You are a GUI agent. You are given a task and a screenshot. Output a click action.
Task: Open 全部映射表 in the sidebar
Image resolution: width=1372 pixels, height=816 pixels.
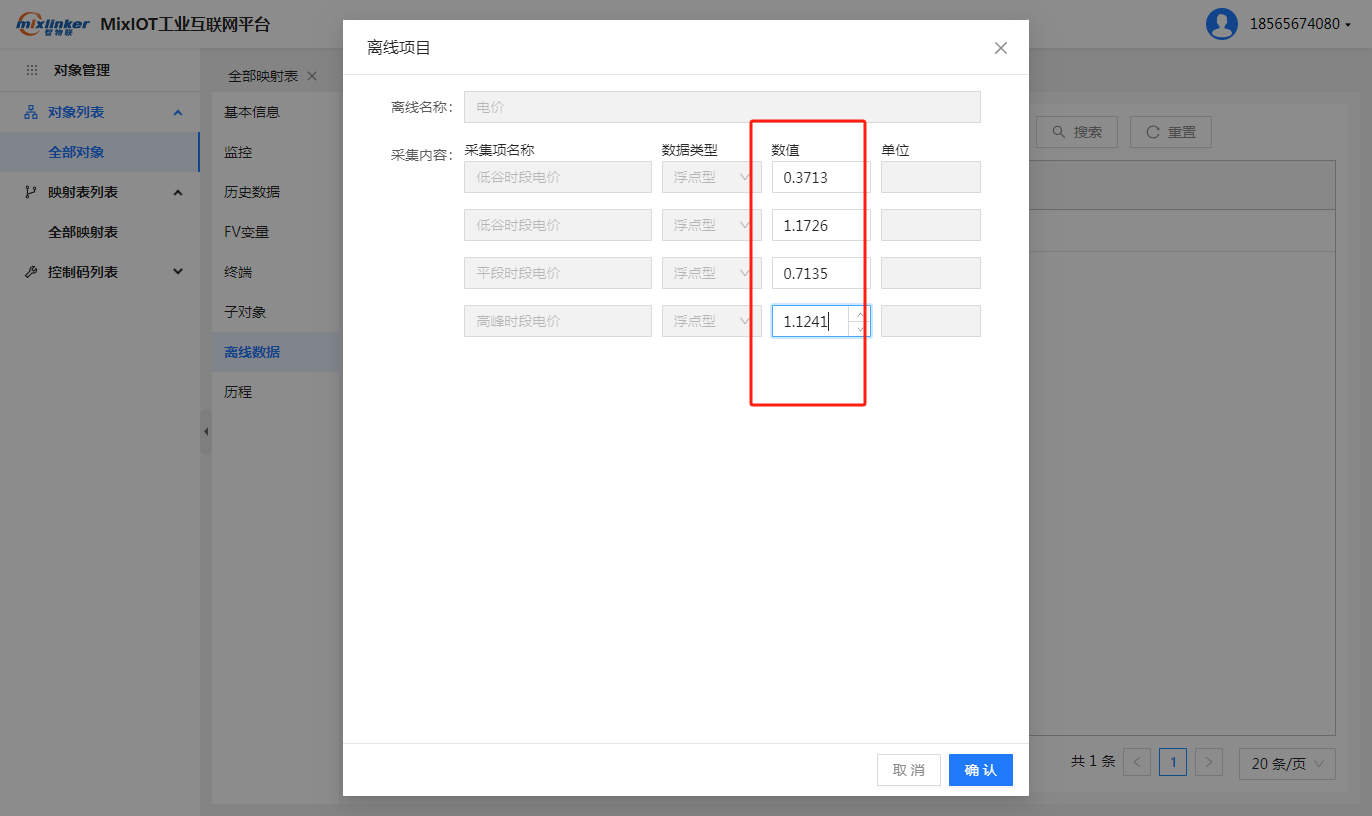click(83, 232)
